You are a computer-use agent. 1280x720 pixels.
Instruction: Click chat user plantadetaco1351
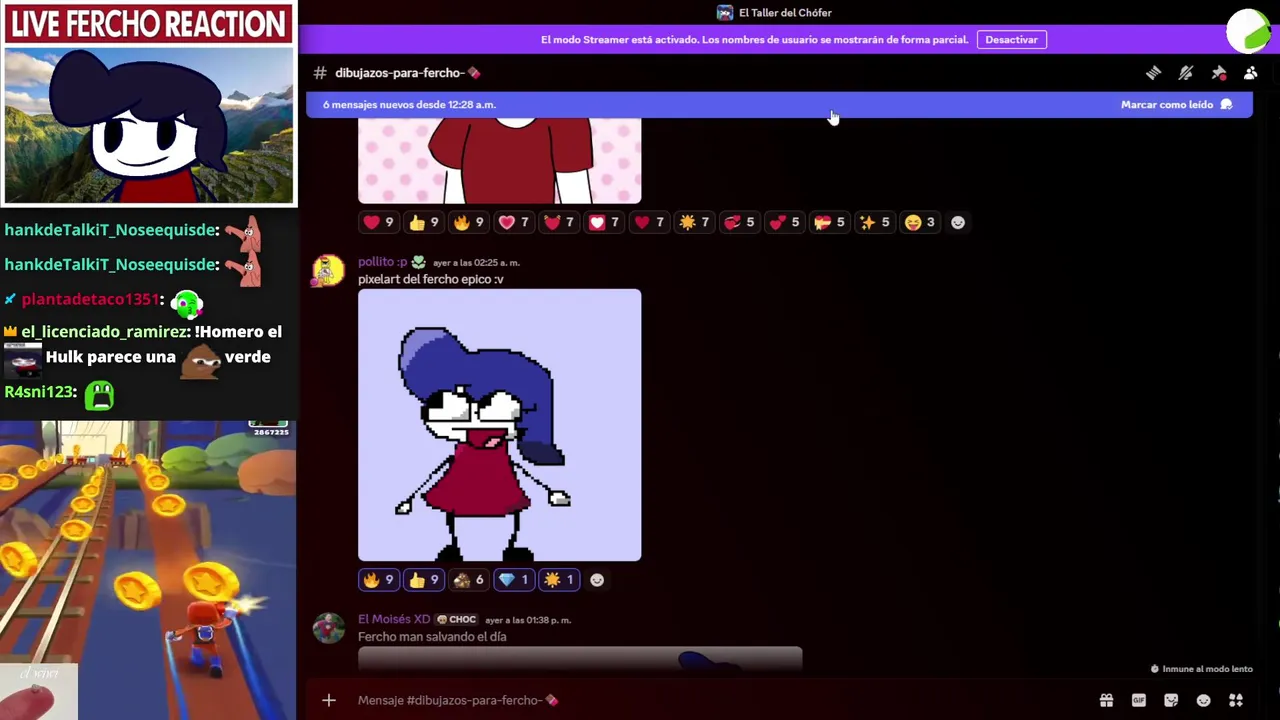point(90,299)
